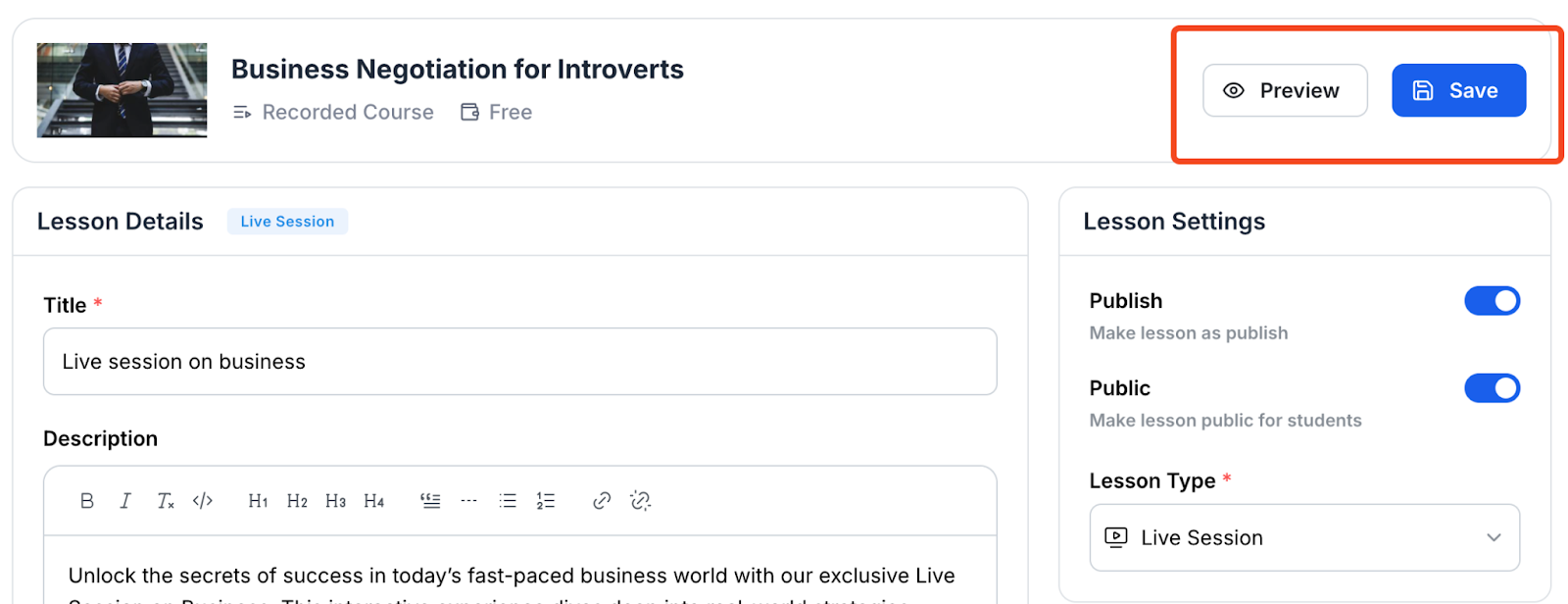Screen dimensions: 1568x604
Task: Save the lesson changes
Action: tap(1457, 90)
